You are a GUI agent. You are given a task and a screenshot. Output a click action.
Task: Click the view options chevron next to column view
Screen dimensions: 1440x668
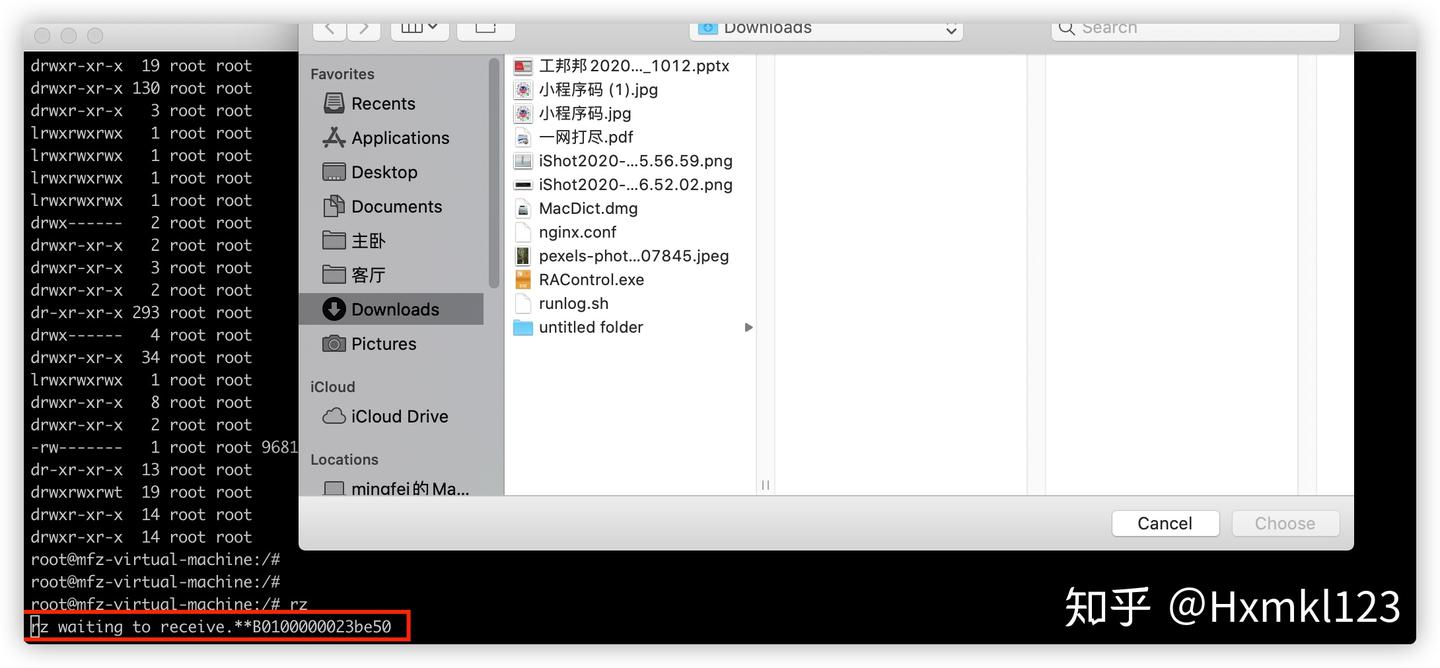(432, 27)
